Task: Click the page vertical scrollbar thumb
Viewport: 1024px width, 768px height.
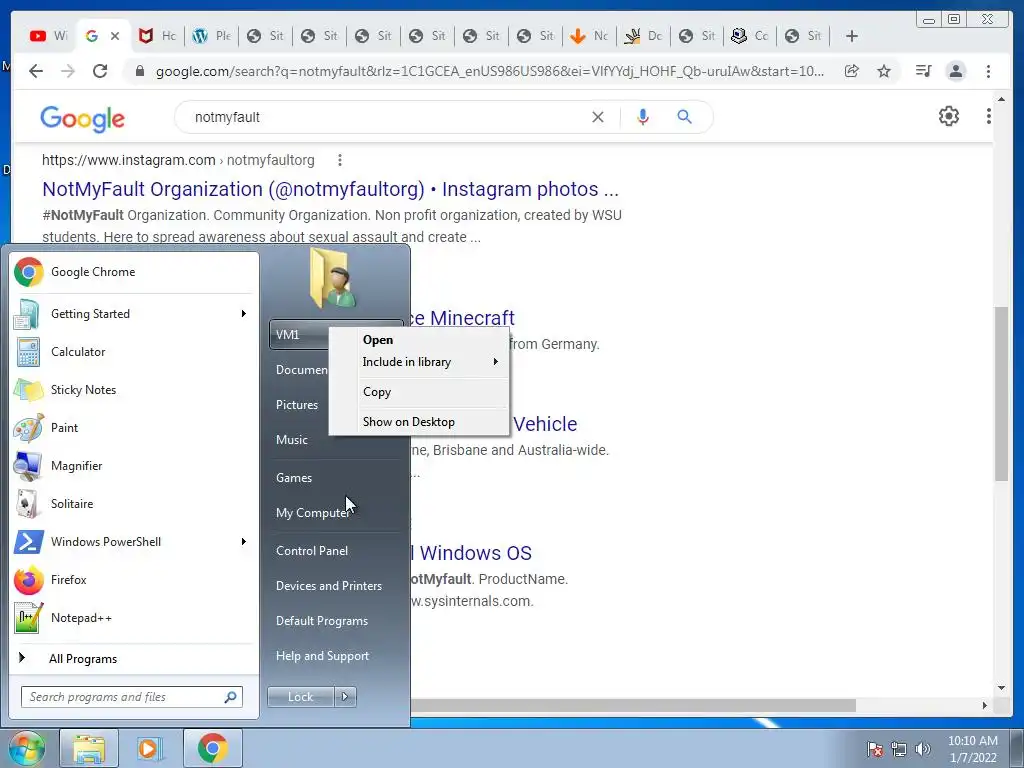Action: pos(1001,394)
